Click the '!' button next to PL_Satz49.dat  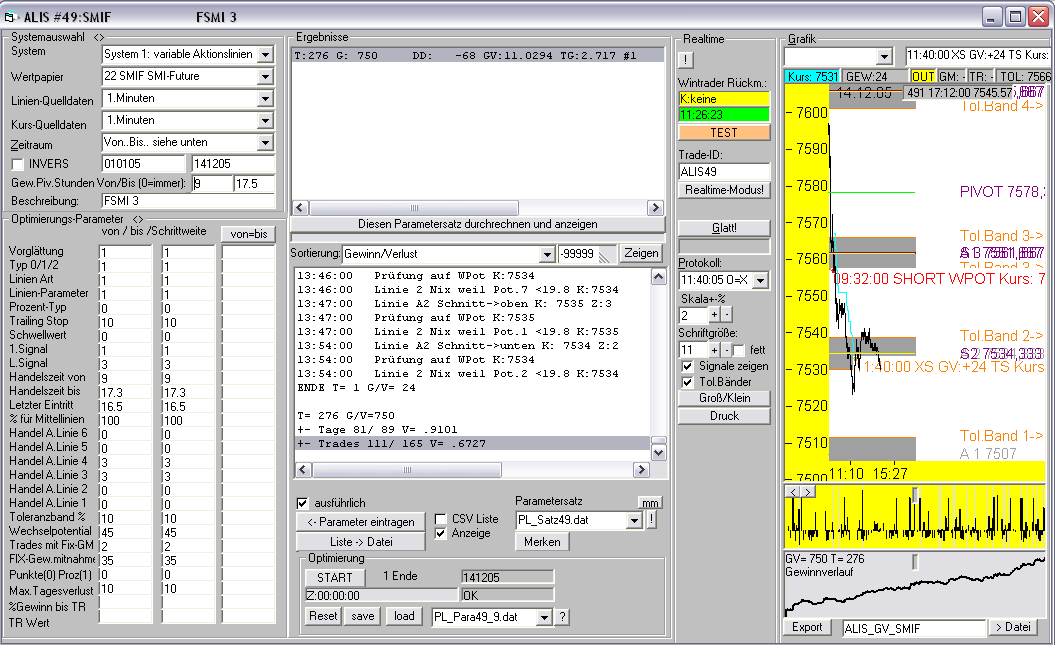pyautogui.click(x=651, y=520)
